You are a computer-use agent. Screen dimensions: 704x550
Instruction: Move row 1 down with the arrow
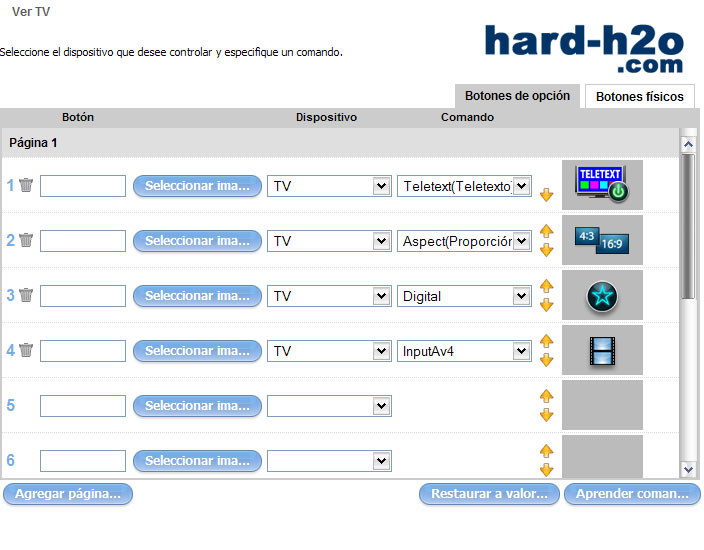point(546,194)
